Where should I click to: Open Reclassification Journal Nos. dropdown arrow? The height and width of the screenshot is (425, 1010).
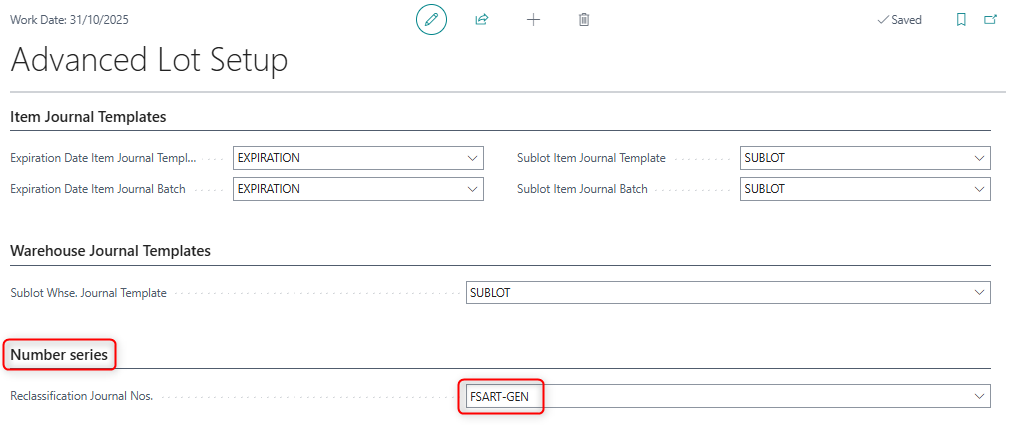pos(978,397)
